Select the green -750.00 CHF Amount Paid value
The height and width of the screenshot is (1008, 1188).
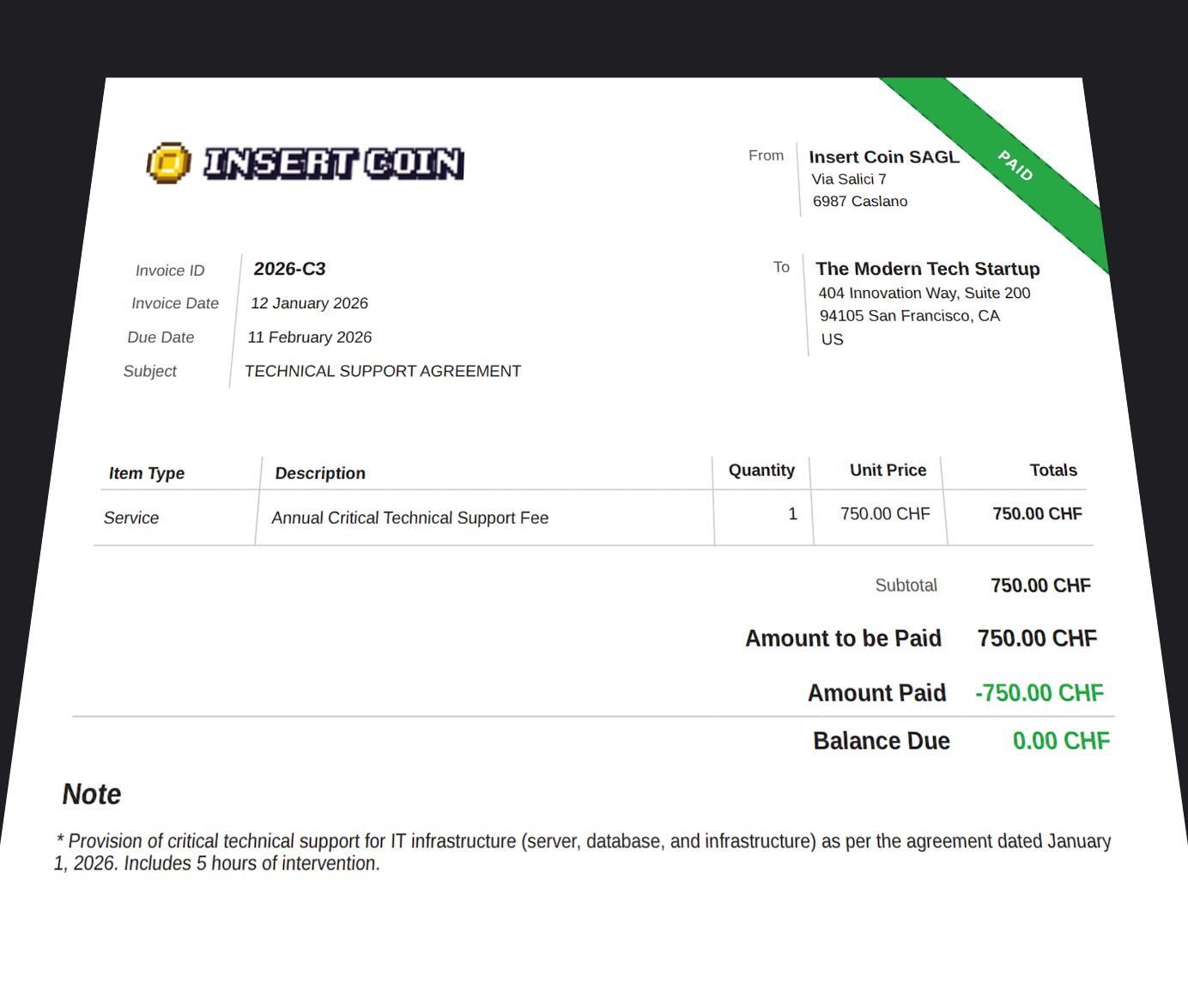click(1039, 693)
